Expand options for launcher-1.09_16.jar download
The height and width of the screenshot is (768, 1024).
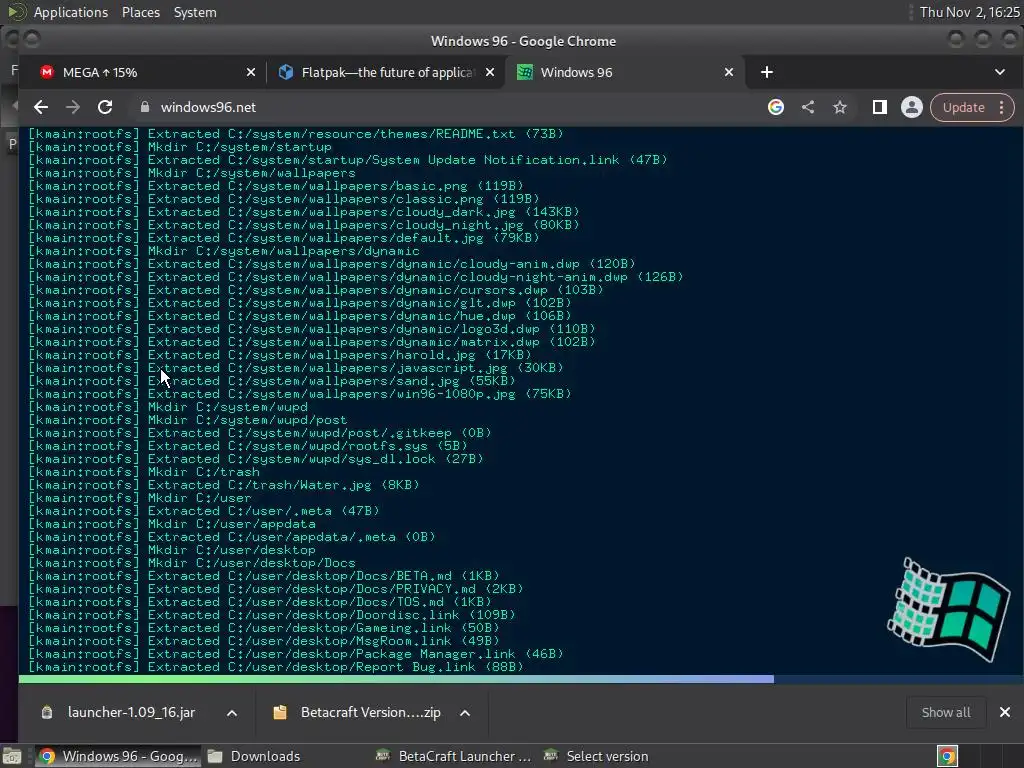(x=232, y=713)
